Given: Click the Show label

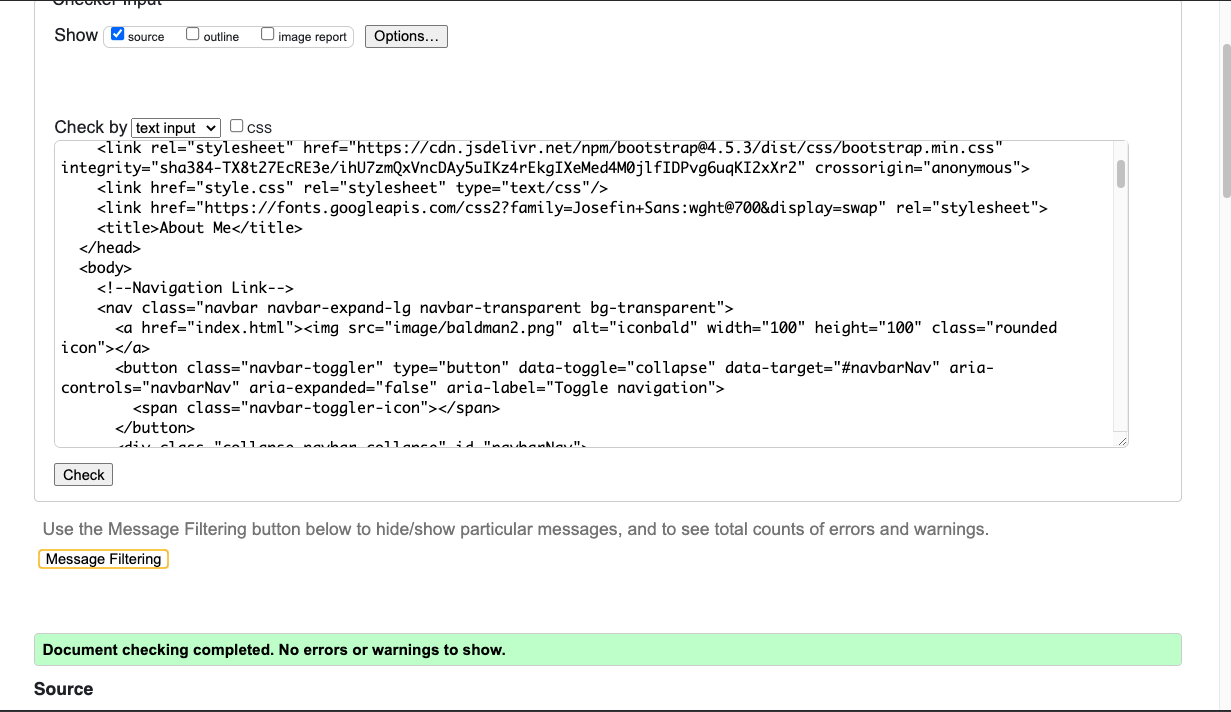Looking at the screenshot, I should [x=76, y=35].
